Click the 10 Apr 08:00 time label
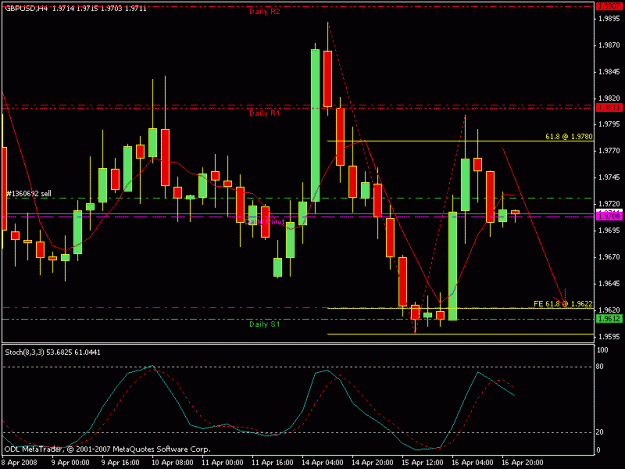Screen dimensions: 625x469 [172, 463]
